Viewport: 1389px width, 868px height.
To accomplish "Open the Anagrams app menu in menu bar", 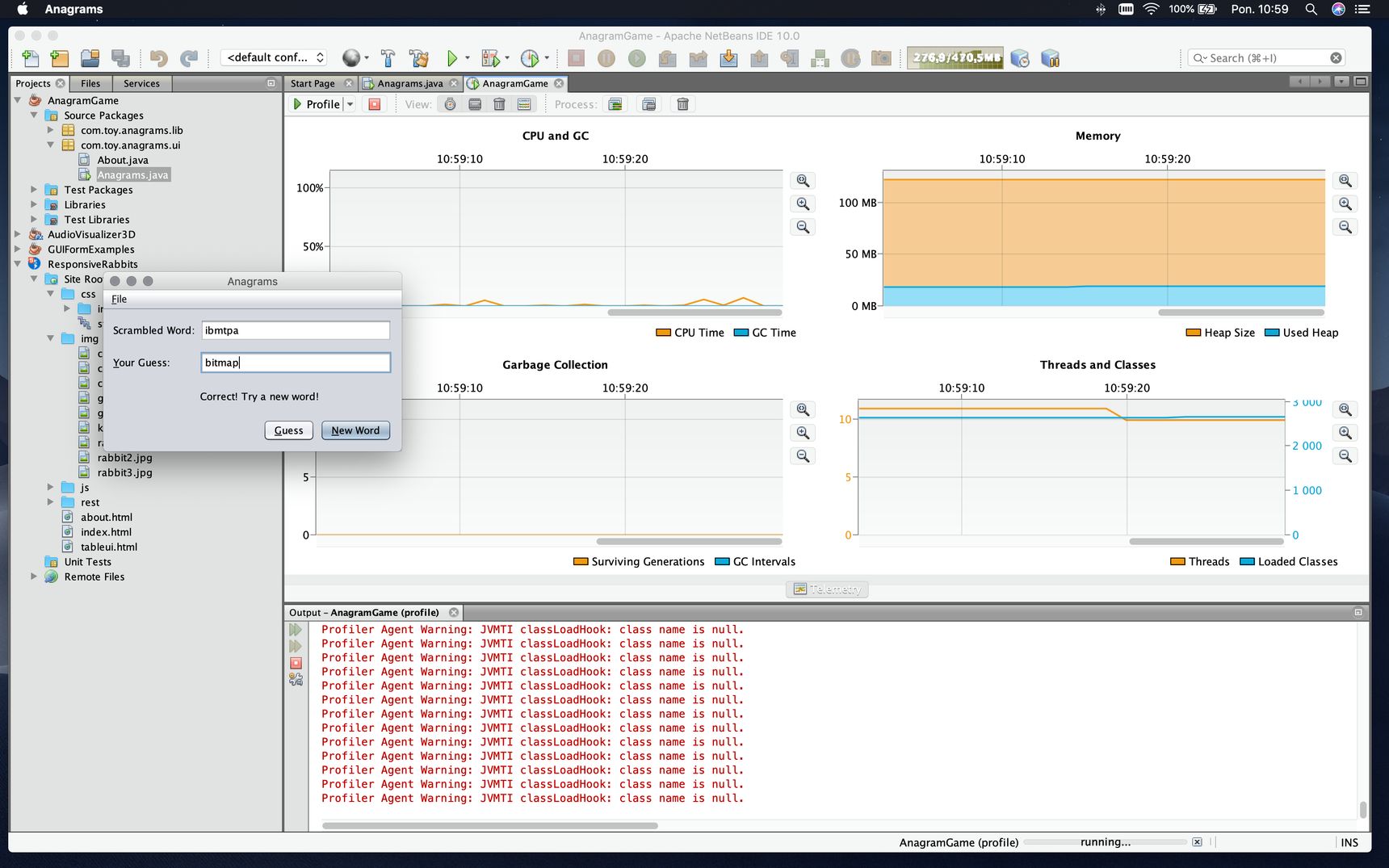I will [73, 9].
